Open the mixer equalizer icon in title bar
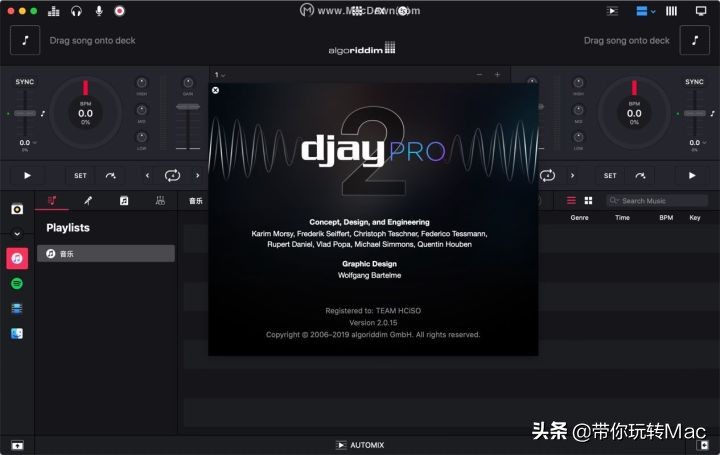 [x=54, y=11]
